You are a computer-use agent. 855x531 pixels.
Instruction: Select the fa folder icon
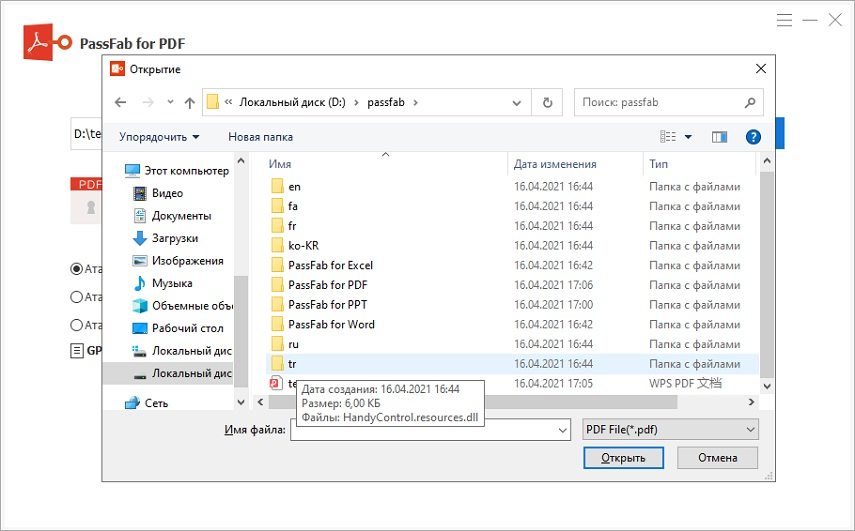277,206
